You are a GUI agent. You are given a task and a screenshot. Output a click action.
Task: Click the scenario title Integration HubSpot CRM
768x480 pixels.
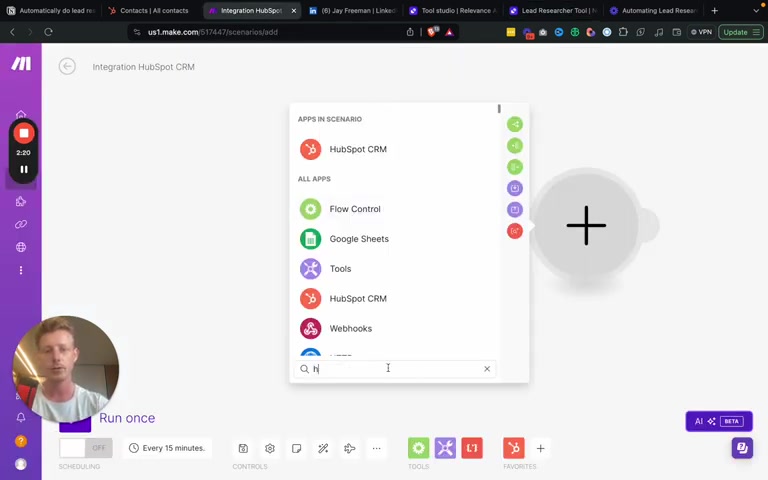point(144,67)
